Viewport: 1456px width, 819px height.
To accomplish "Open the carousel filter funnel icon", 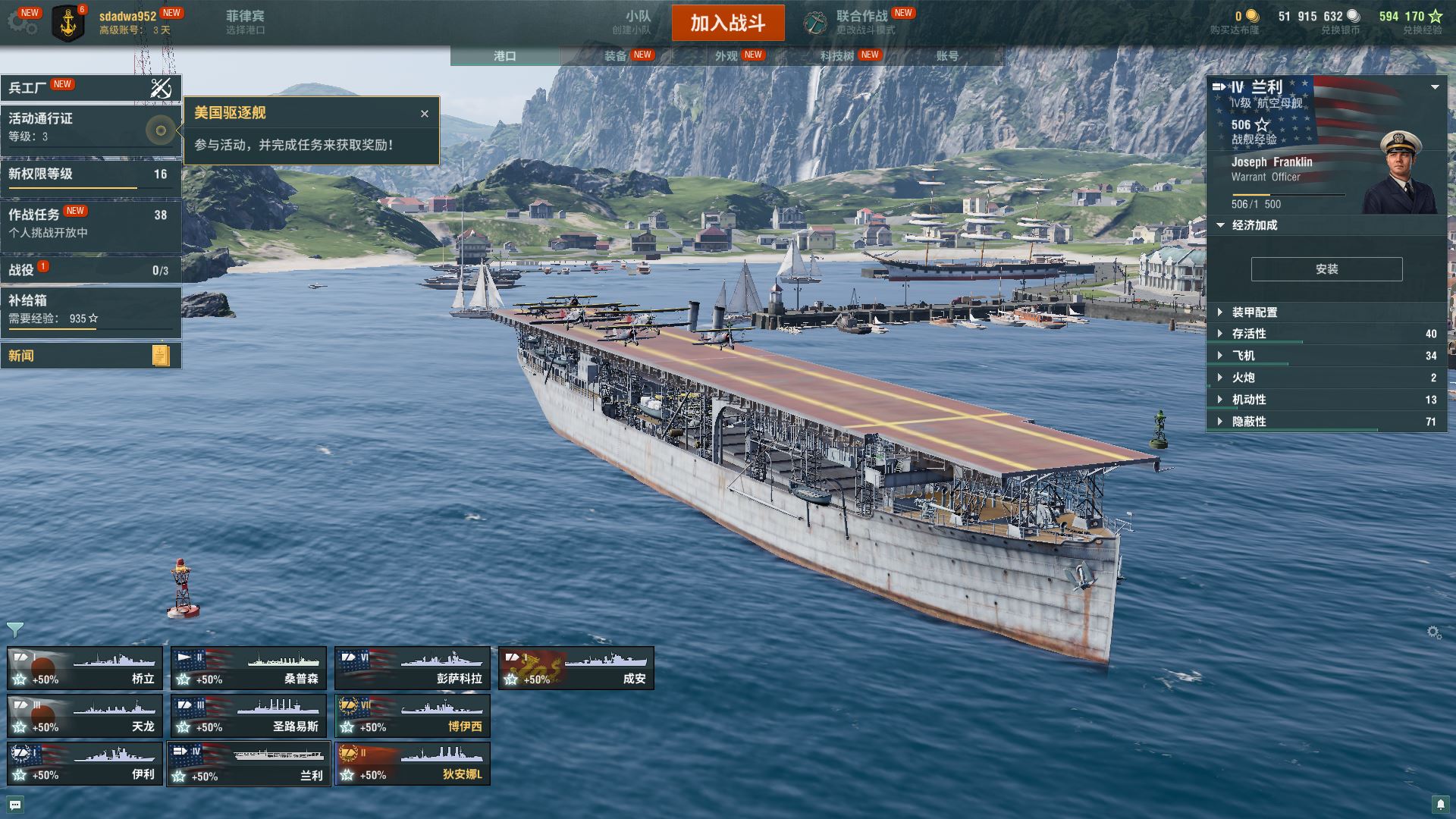I will click(14, 629).
